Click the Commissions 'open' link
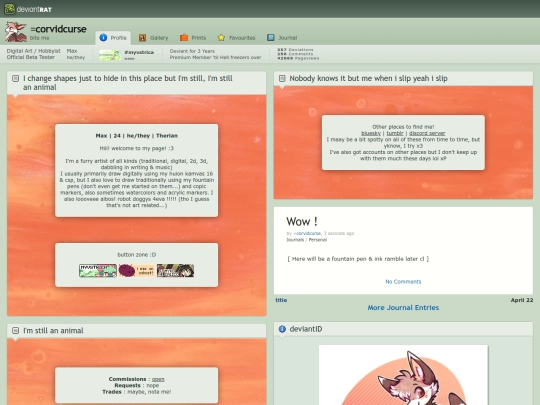540x405 pixels. 158,379
